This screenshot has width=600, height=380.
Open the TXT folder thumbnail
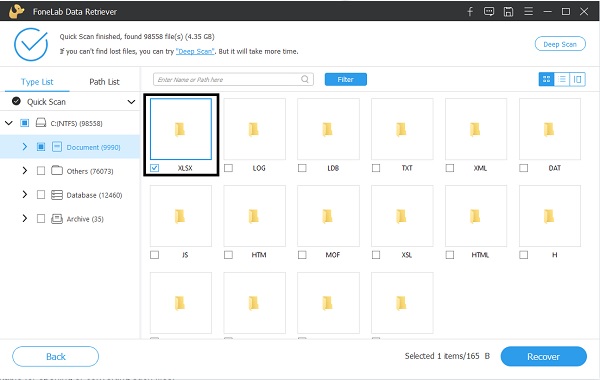tap(402, 129)
